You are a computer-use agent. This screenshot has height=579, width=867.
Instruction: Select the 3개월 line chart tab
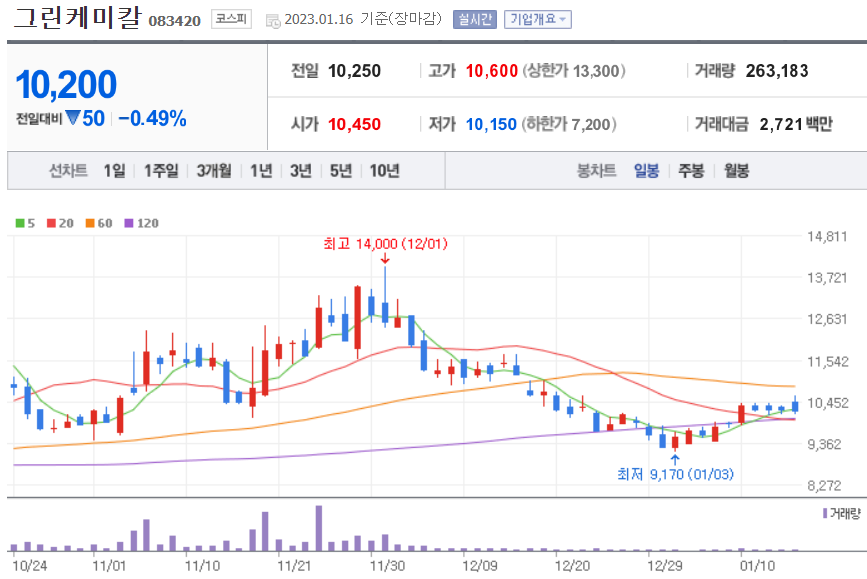coord(214,171)
